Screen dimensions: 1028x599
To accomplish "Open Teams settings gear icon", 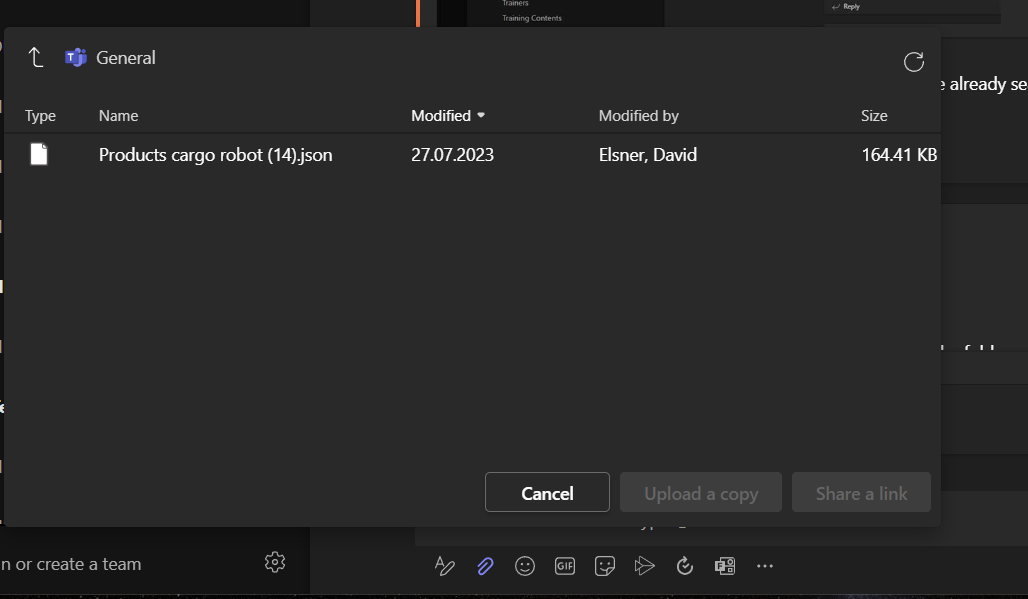I will 275,563.
